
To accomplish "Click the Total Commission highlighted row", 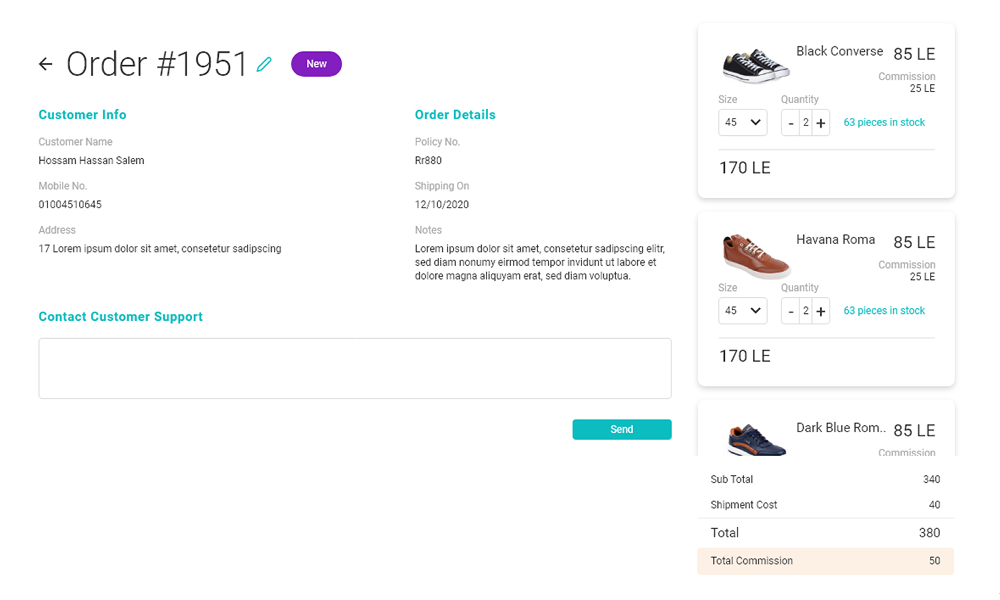I will (825, 561).
